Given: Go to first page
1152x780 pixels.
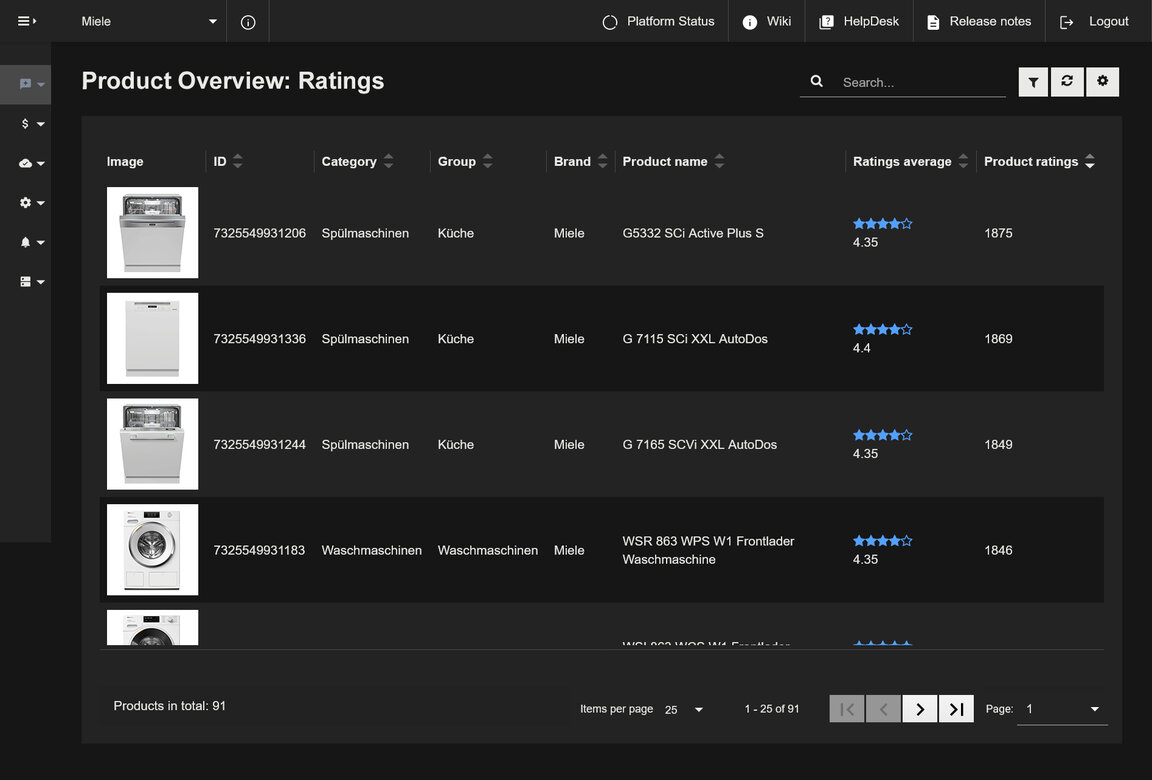Looking at the screenshot, I should 846,709.
